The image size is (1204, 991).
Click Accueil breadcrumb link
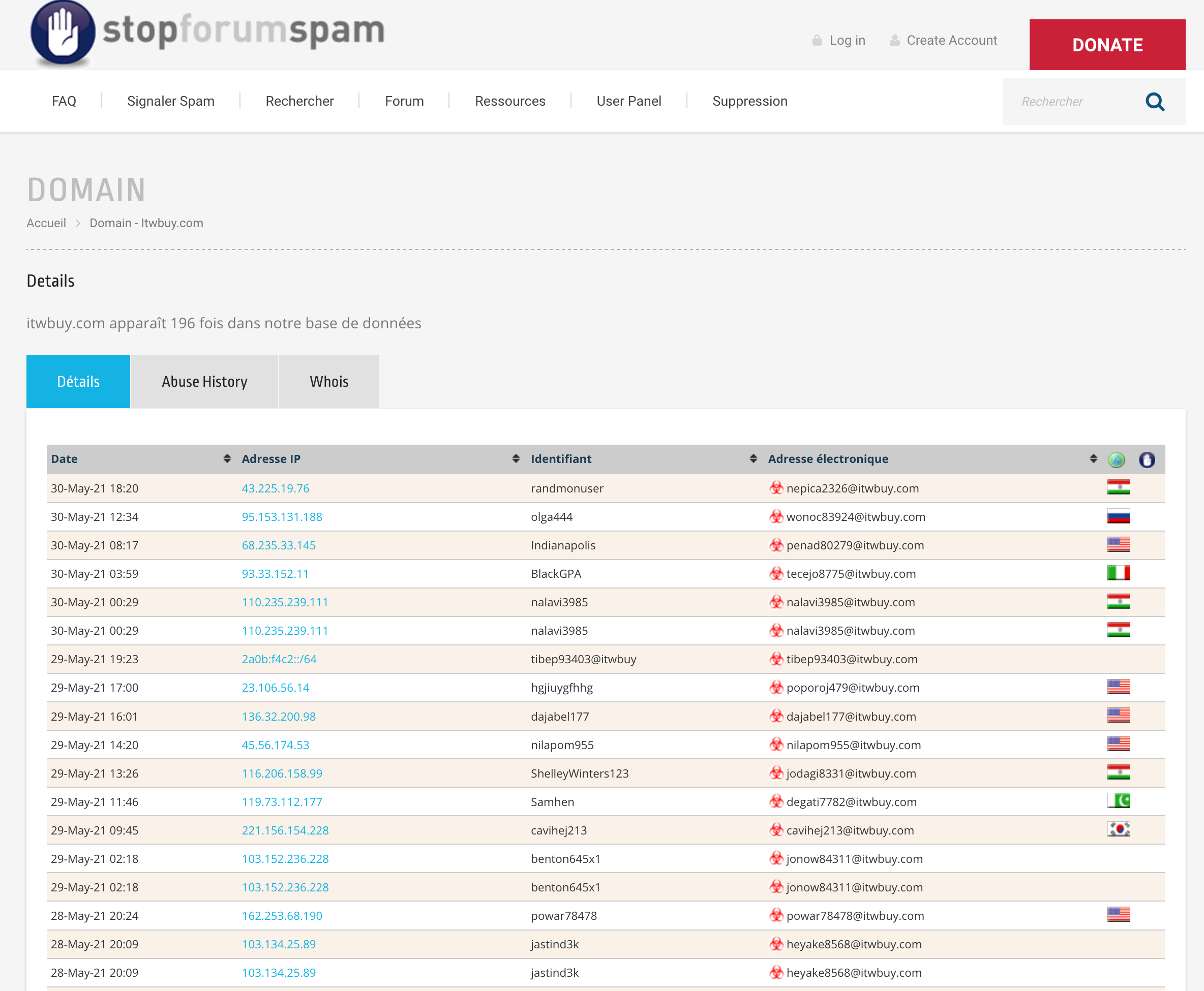(46, 223)
